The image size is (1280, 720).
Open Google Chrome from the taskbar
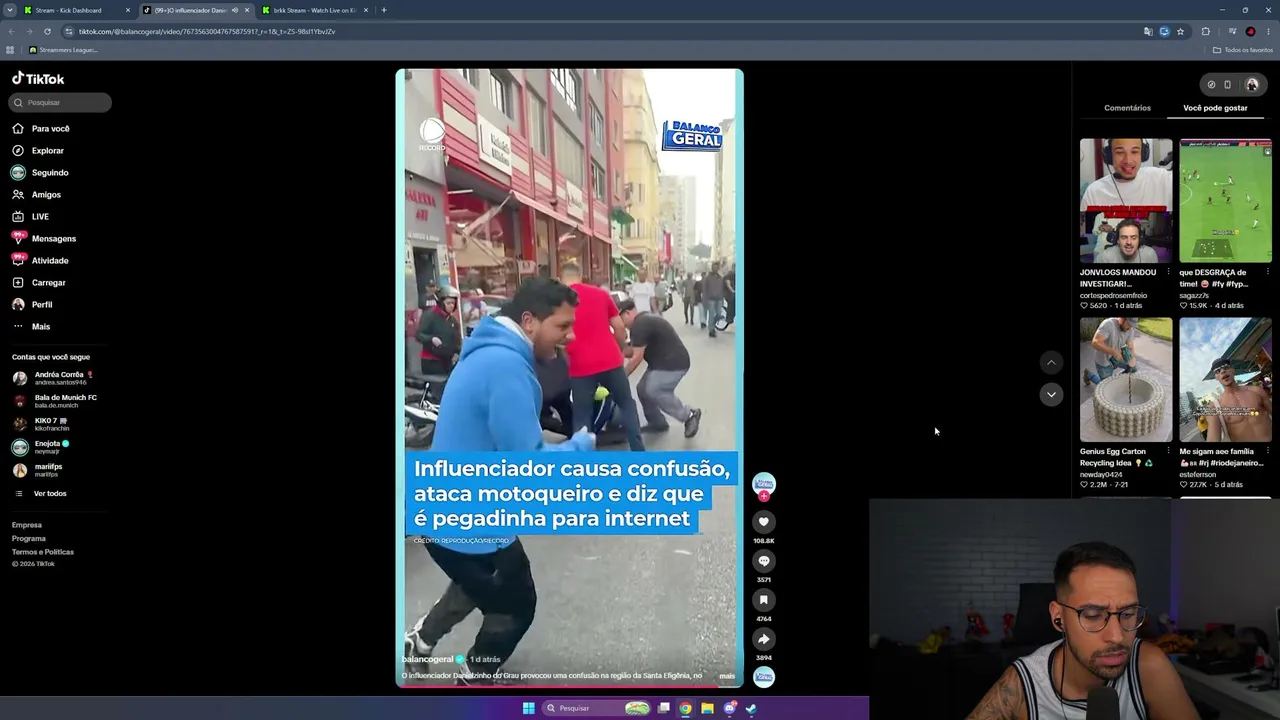click(x=685, y=708)
